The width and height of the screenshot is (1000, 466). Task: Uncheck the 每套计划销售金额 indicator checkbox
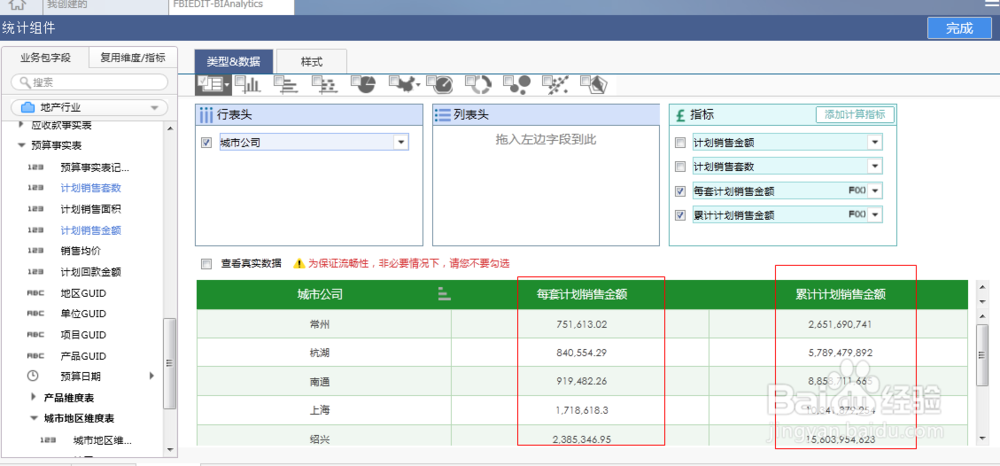point(680,191)
